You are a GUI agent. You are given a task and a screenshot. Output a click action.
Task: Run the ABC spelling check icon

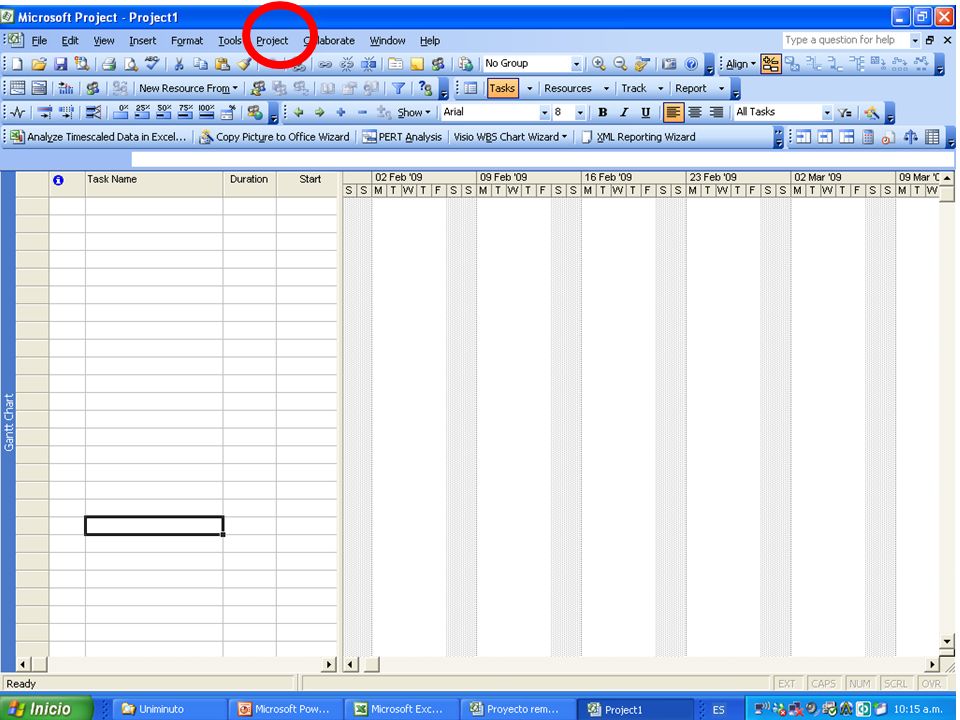coord(151,63)
